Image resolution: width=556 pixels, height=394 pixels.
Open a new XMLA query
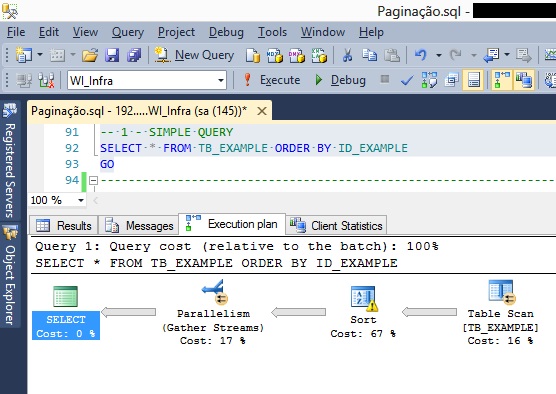point(319,55)
